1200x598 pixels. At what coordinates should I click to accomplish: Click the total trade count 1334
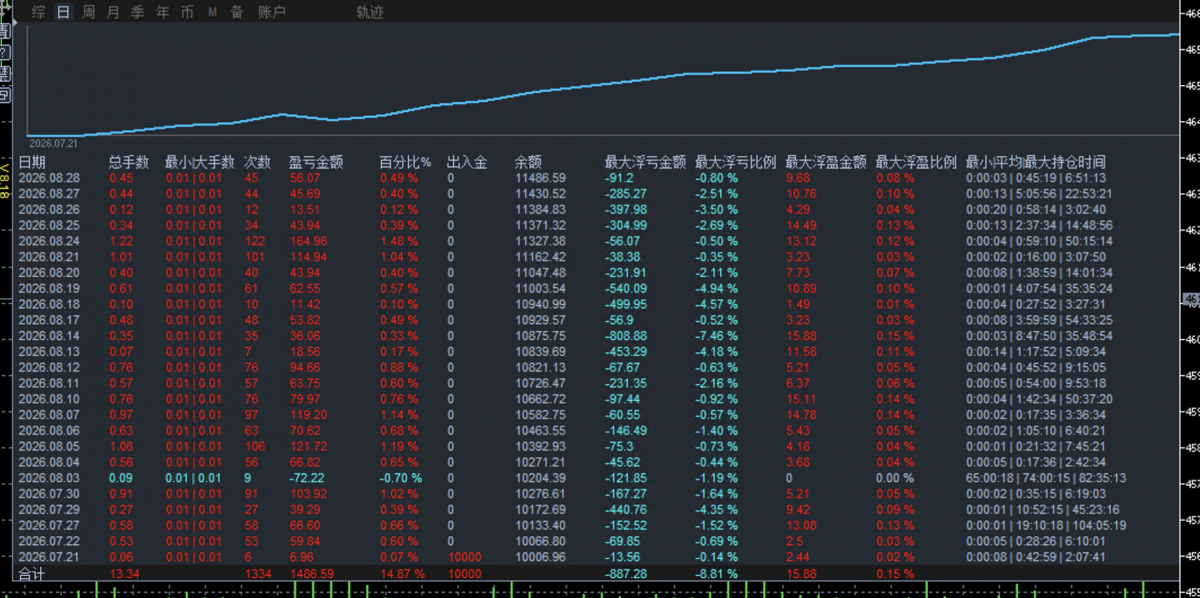pyautogui.click(x=258, y=574)
